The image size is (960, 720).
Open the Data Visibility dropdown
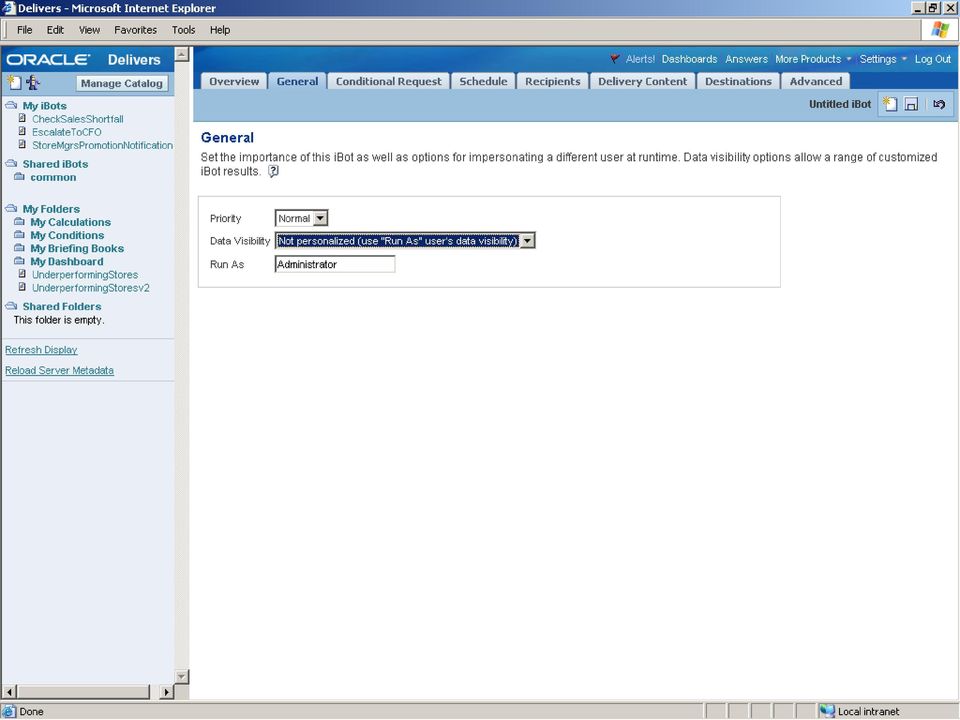point(527,241)
